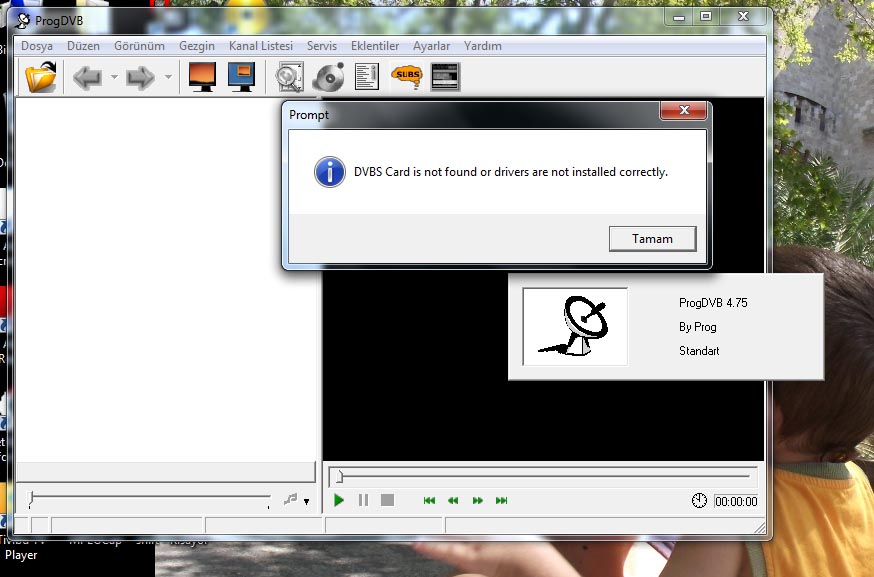Expand the back arrow history dropdown
Image resolution: width=874 pixels, height=577 pixels.
click(114, 77)
